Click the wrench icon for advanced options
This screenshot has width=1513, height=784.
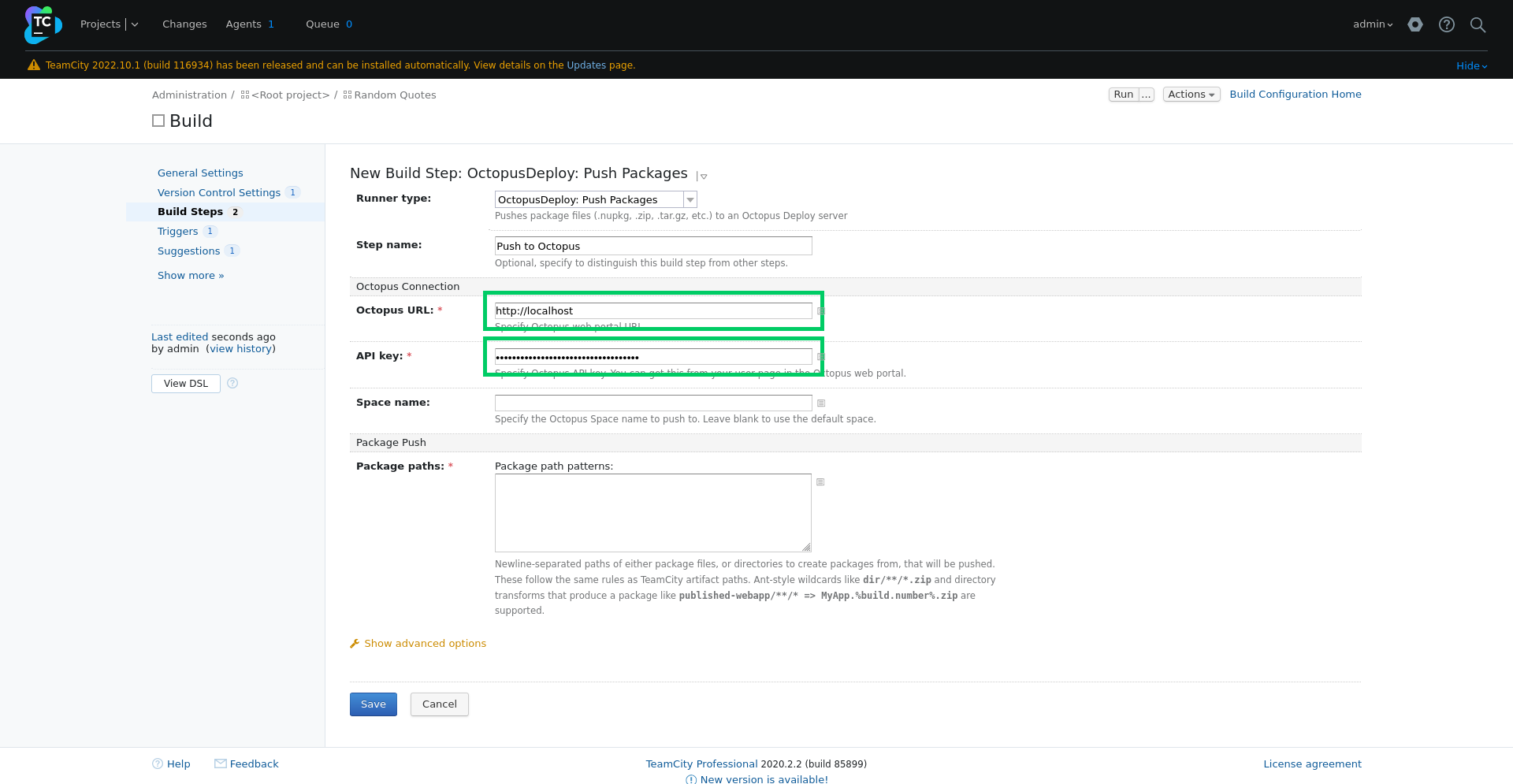tap(355, 644)
